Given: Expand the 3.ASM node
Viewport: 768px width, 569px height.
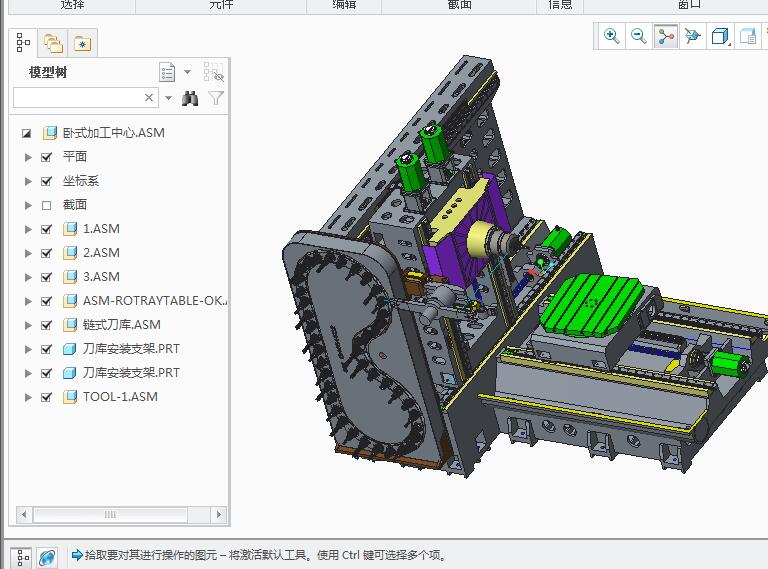Looking at the screenshot, I should click(28, 277).
